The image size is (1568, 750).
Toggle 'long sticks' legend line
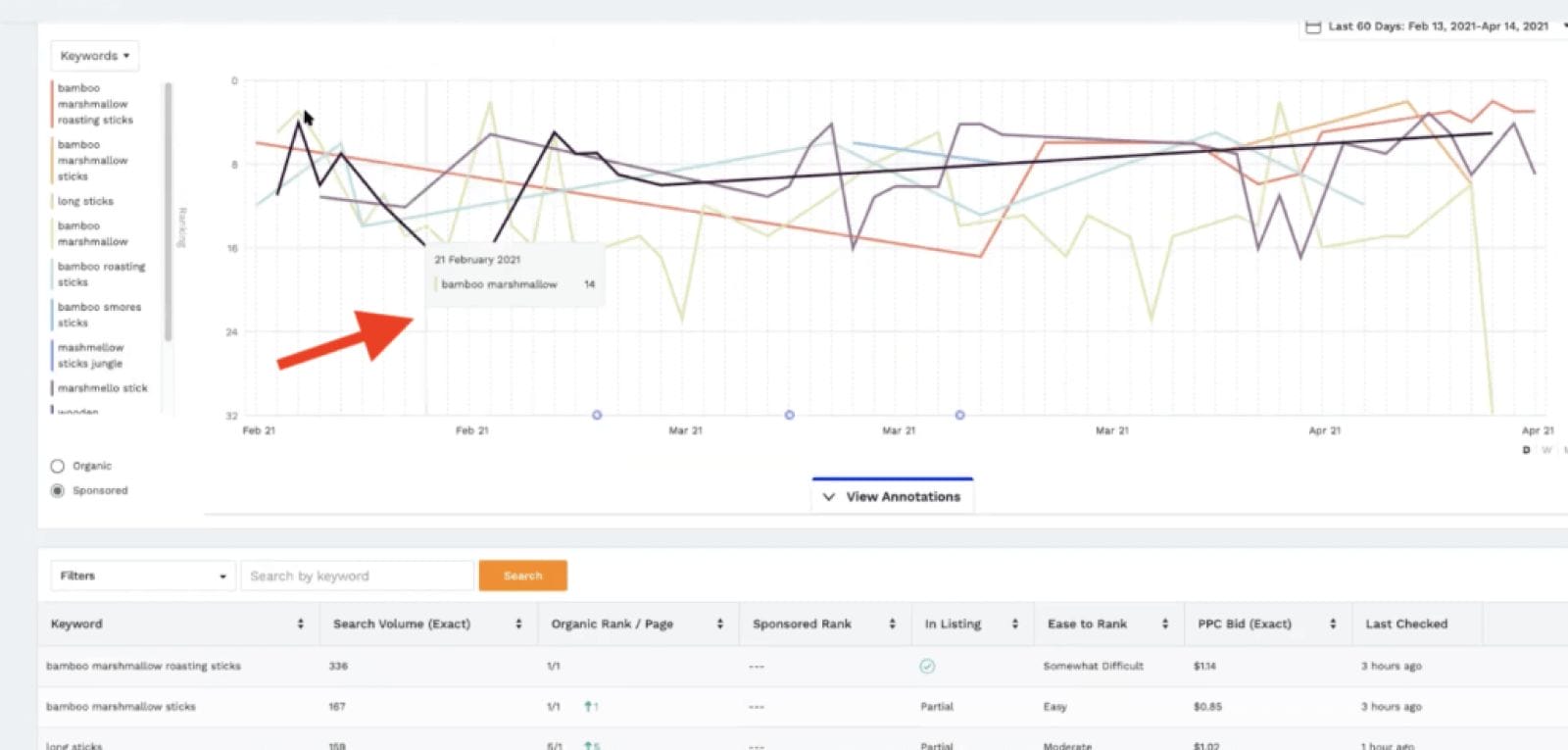tap(83, 201)
